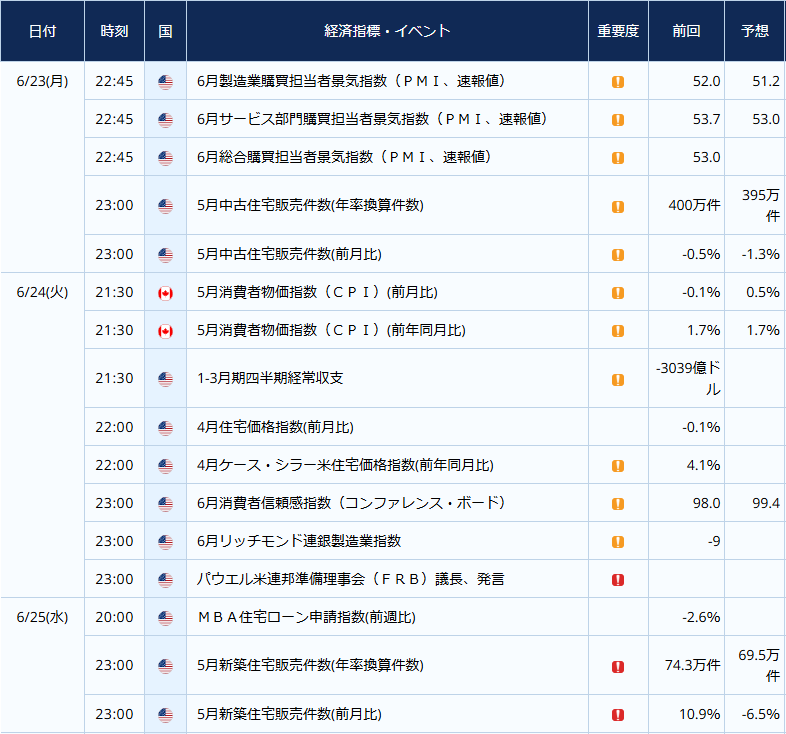Click the 重要度 column header
The image size is (786, 734).
pos(618,31)
